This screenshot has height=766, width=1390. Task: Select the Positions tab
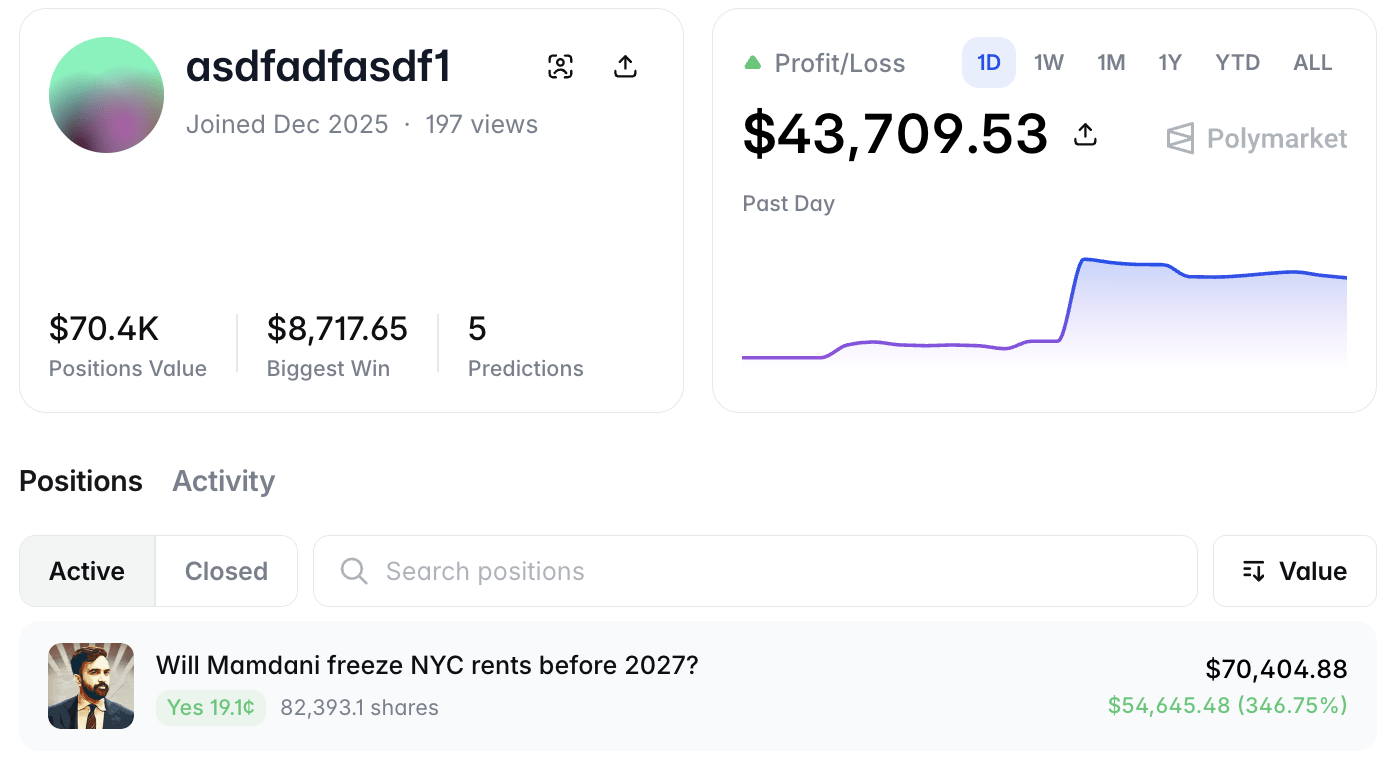[81, 481]
